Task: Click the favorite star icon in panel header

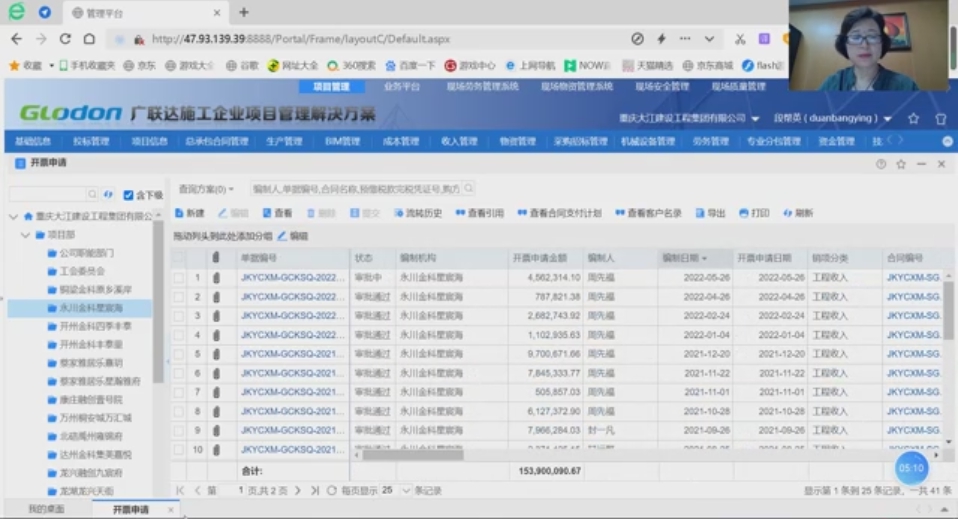Action: 901,163
